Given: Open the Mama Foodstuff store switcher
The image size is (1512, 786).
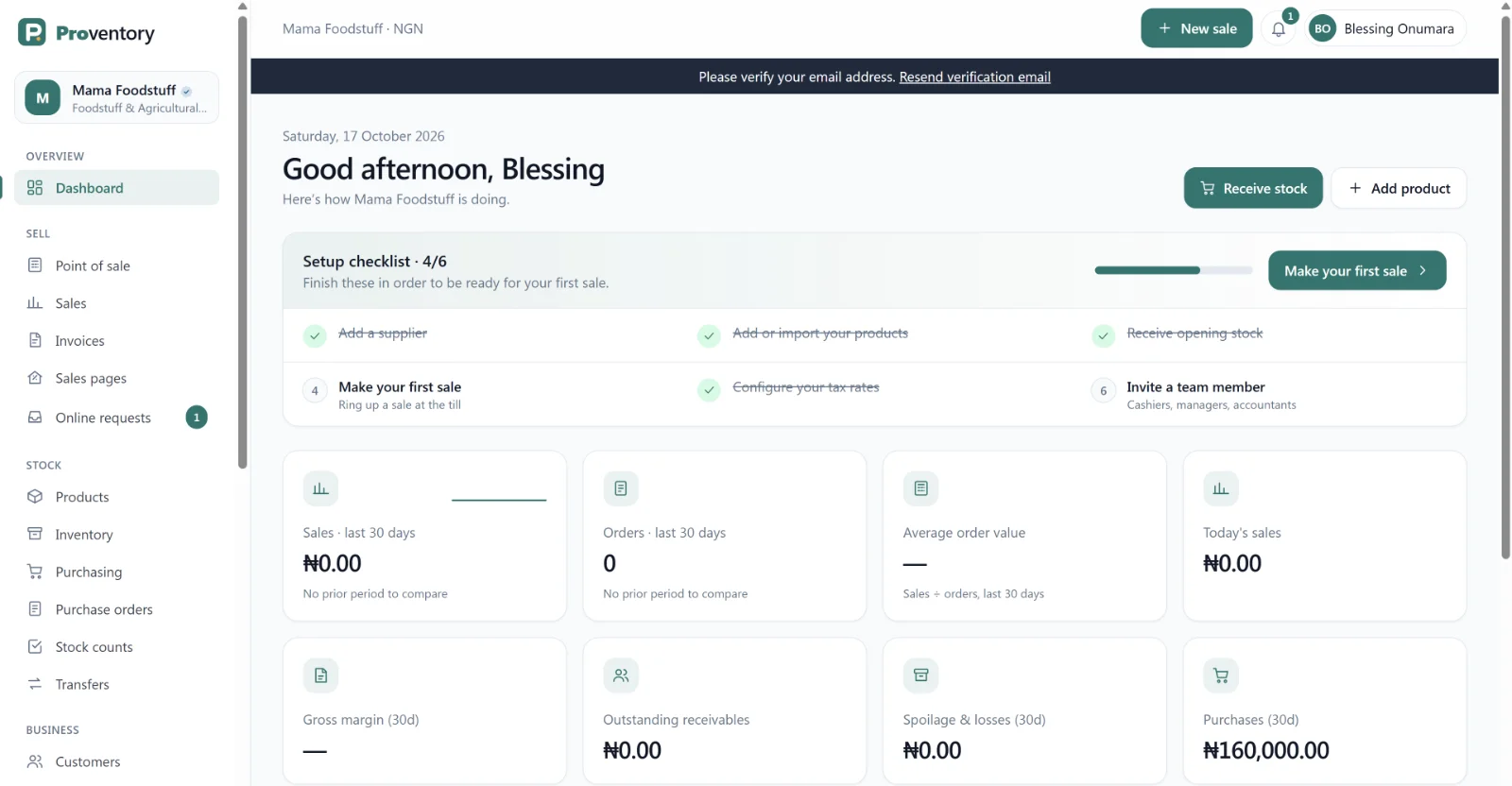Looking at the screenshot, I should [x=116, y=97].
